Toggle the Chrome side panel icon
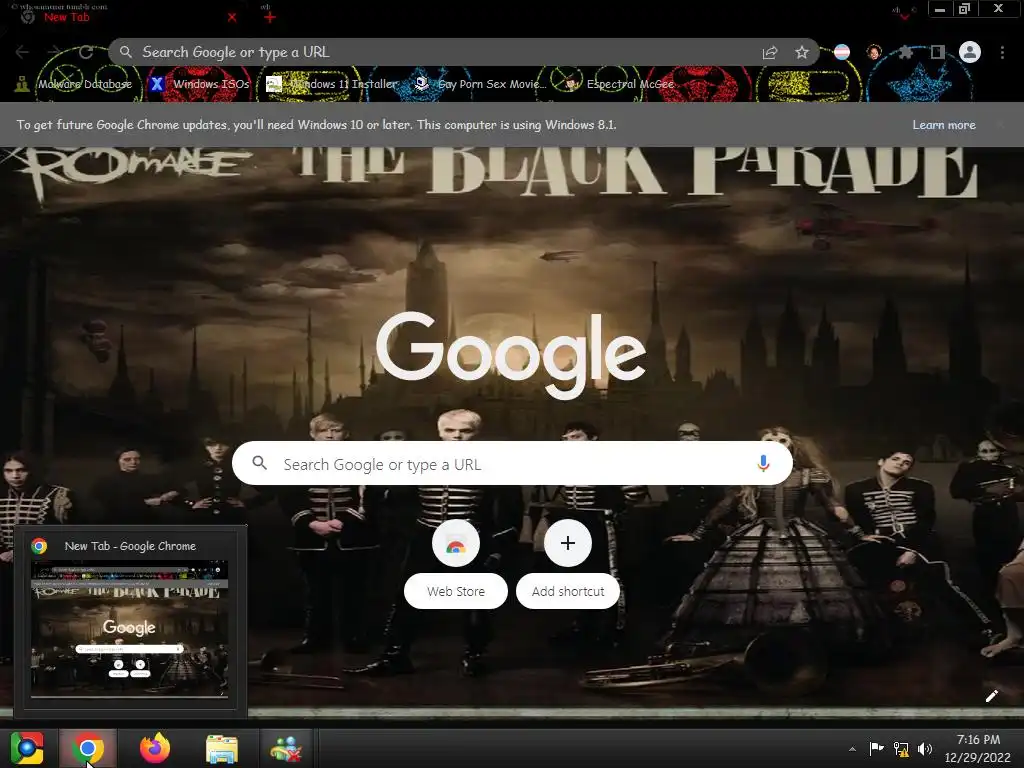 pos(938,52)
